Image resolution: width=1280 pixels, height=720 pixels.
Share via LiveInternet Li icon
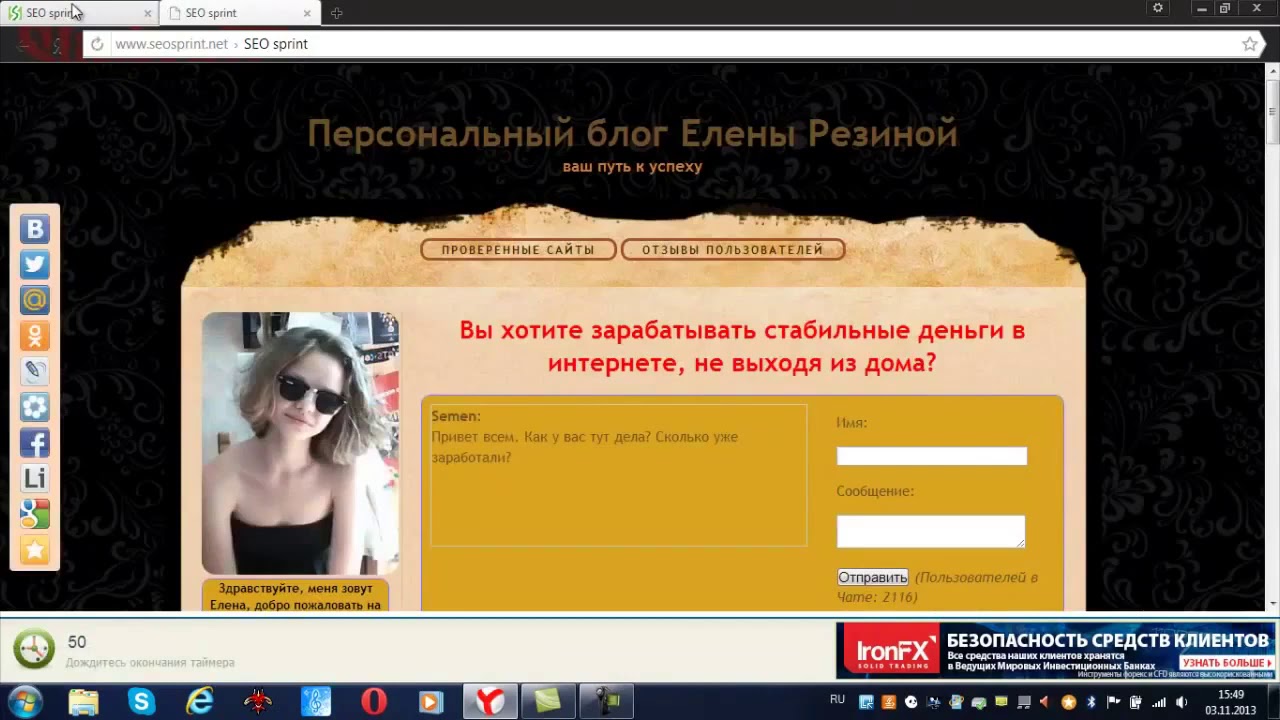(35, 479)
